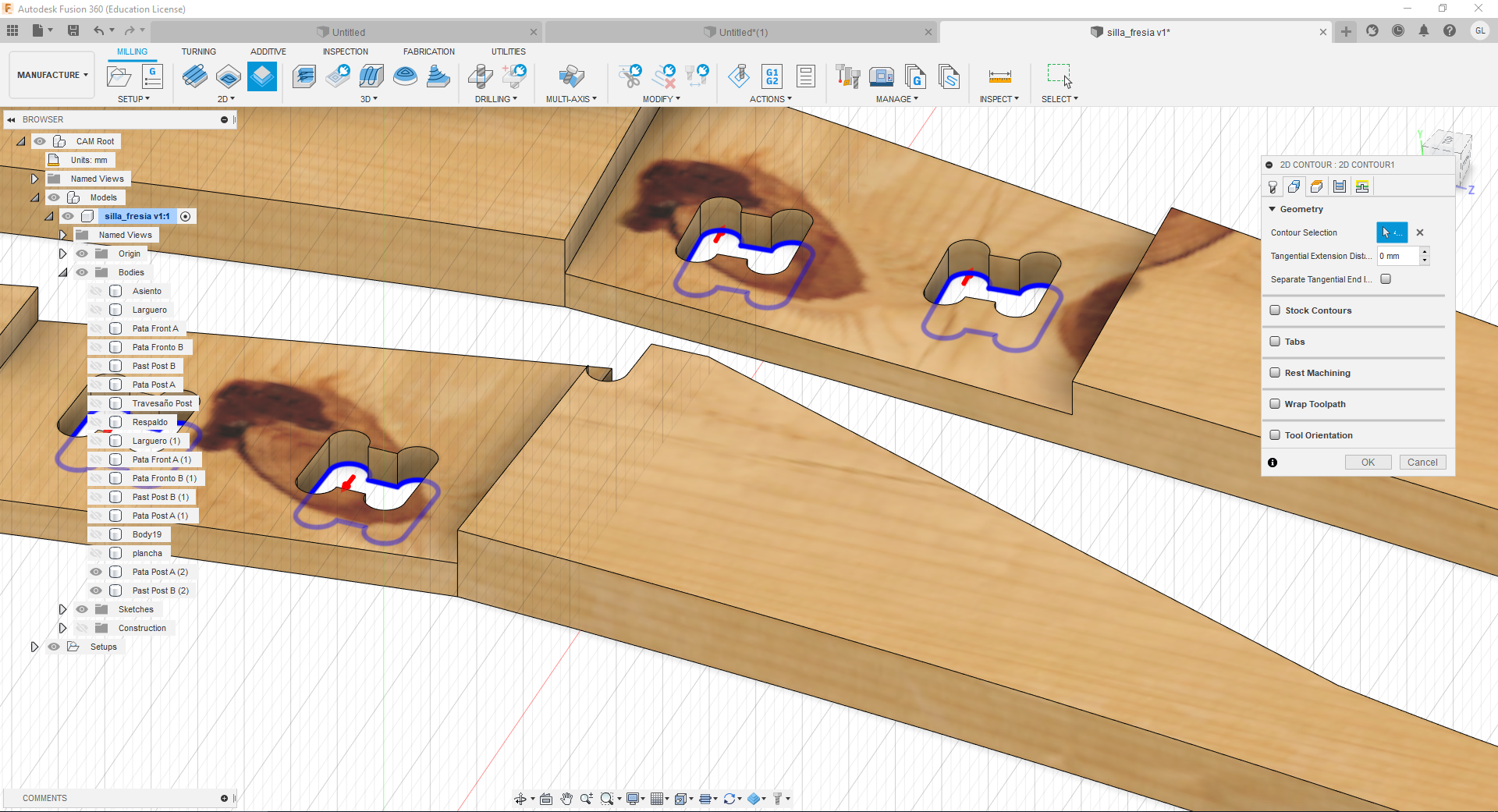Select the 3D Contour toolpath icon

pyautogui.click(x=438, y=76)
